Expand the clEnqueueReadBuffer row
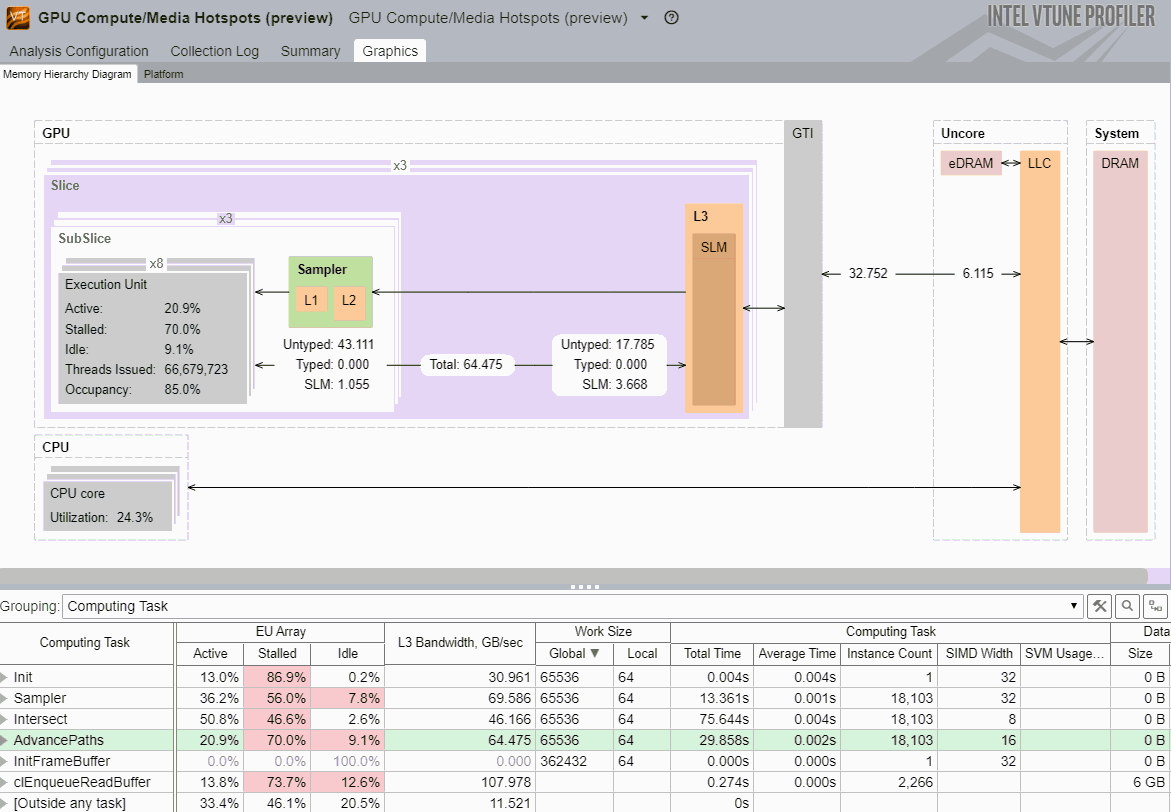Image resolution: width=1171 pixels, height=812 pixels. click(5, 782)
